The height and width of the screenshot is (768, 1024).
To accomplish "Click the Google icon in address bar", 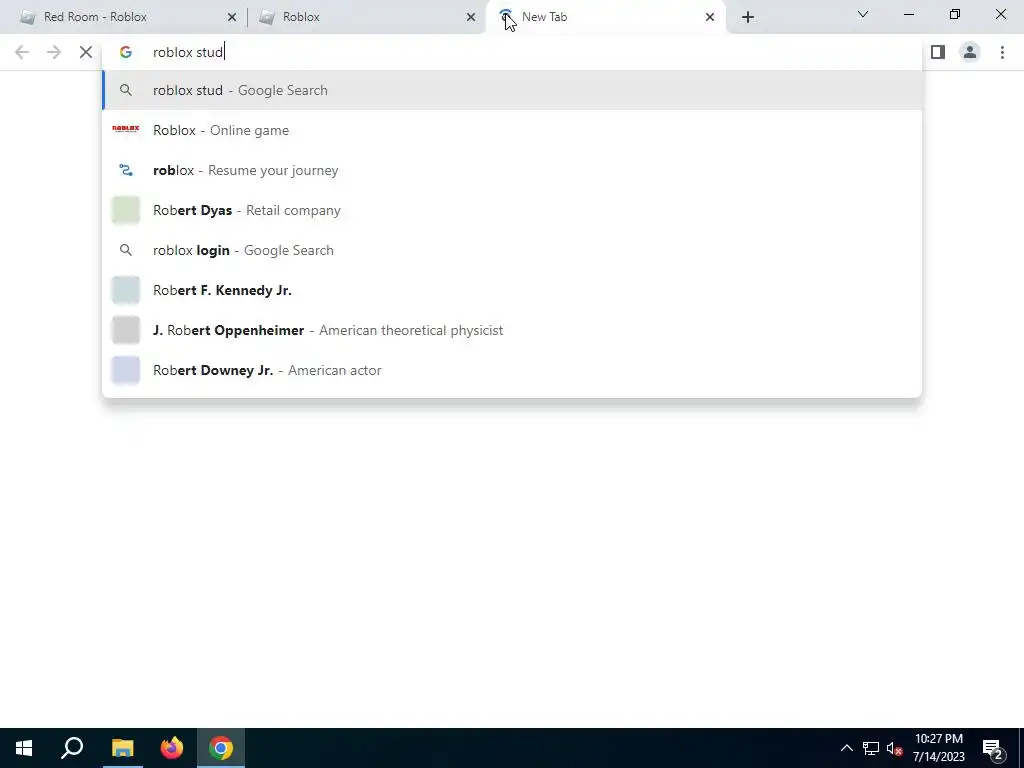I will [125, 52].
